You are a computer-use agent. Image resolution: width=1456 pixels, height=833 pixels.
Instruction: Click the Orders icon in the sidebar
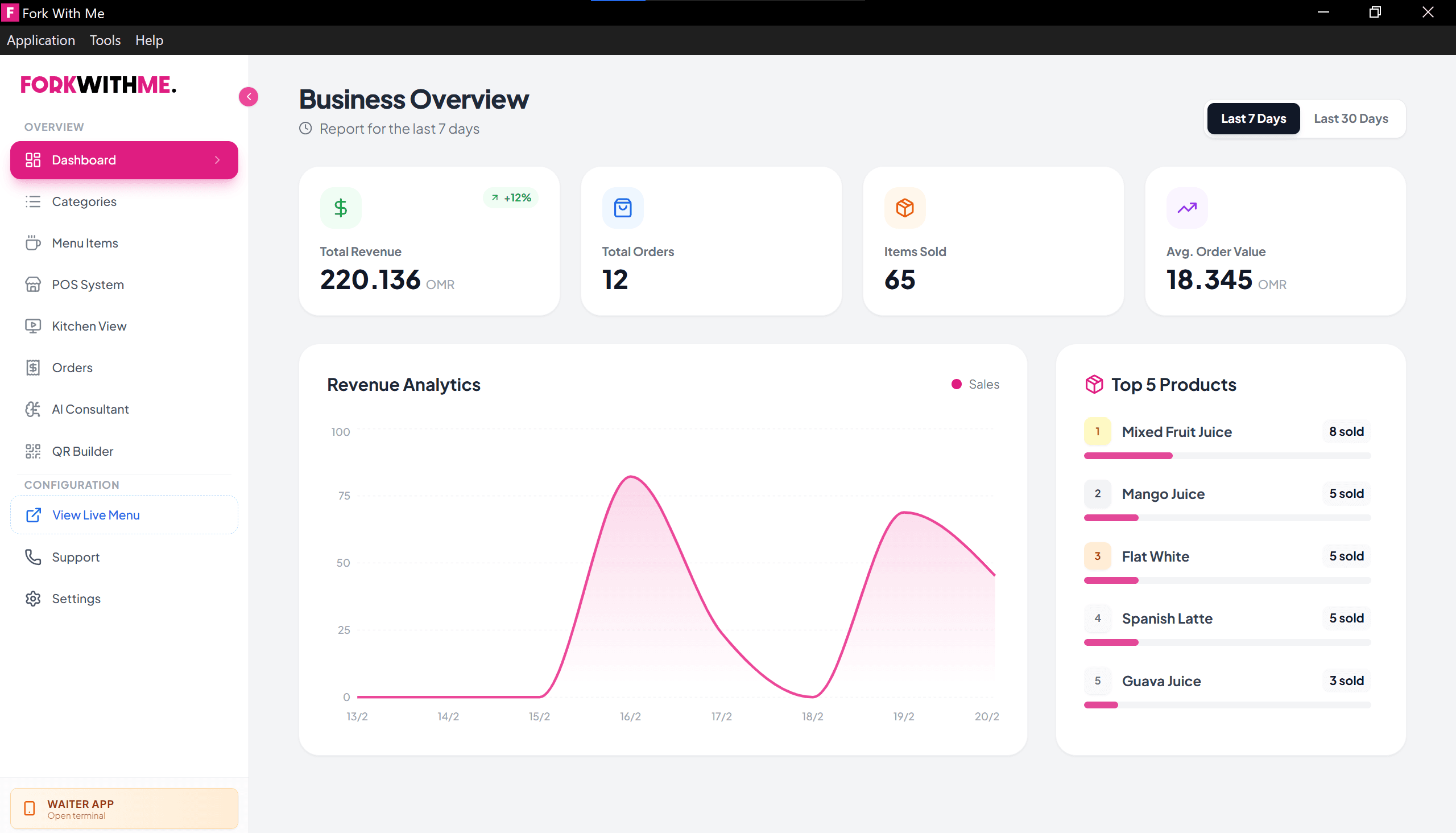(33, 368)
